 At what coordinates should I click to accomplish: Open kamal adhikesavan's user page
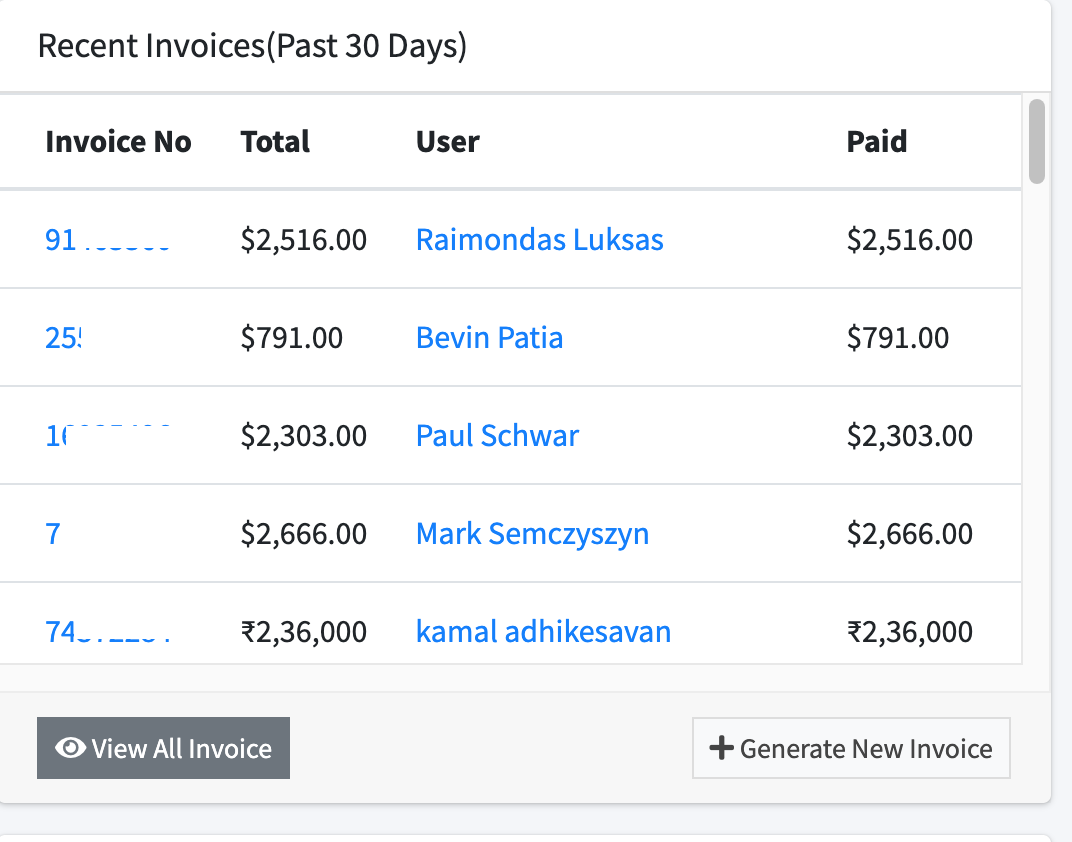[x=544, y=632]
